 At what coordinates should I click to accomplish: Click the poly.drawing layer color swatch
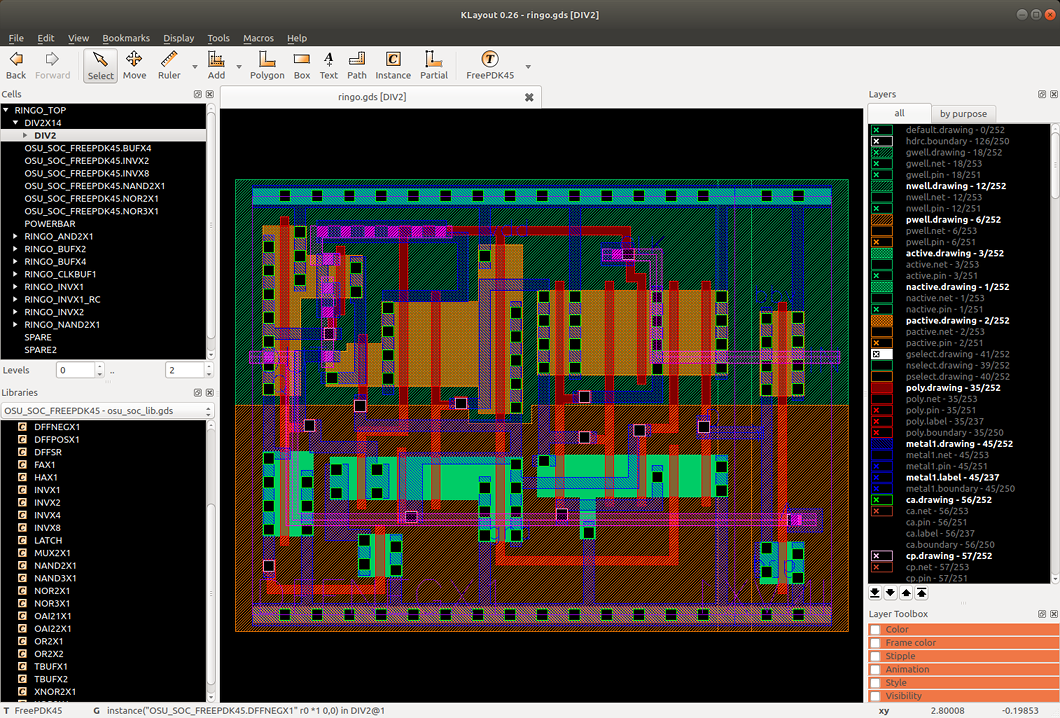click(881, 387)
